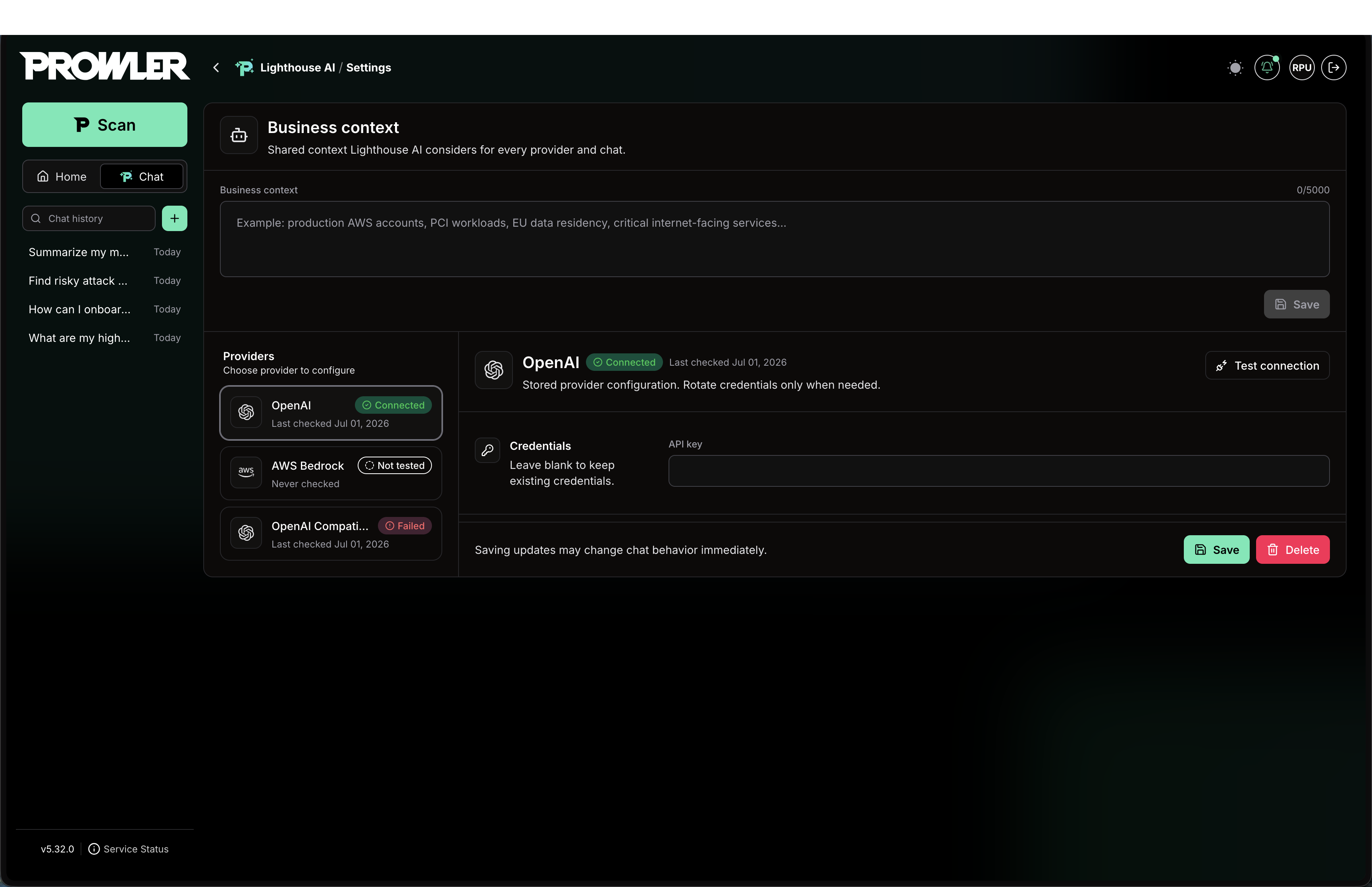This screenshot has width=1372, height=887.
Task: Click the 0/5000 character counter
Action: [x=1313, y=190]
